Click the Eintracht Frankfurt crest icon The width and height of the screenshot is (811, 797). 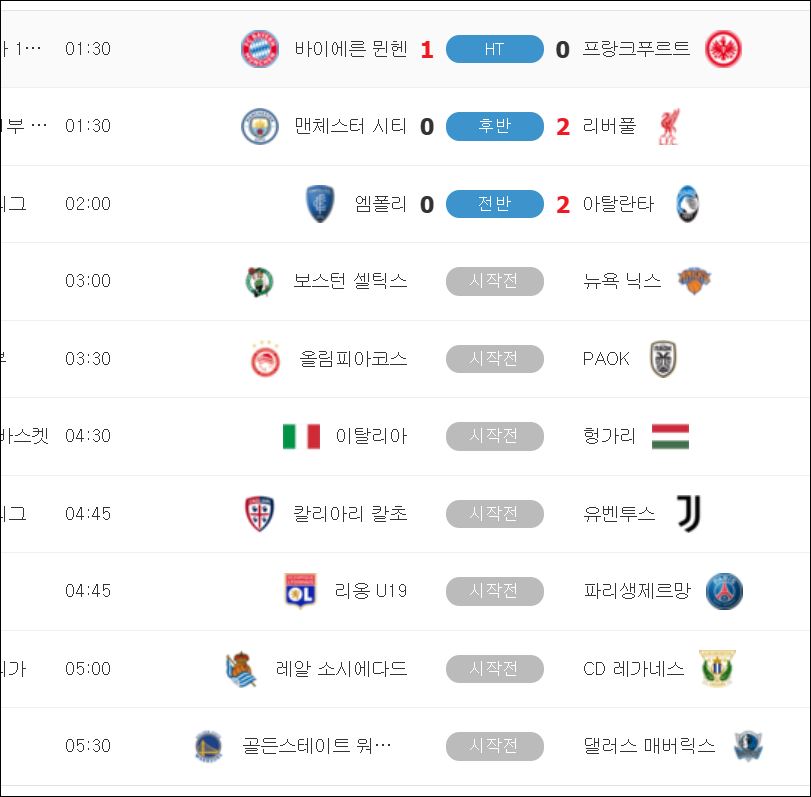pos(723,49)
